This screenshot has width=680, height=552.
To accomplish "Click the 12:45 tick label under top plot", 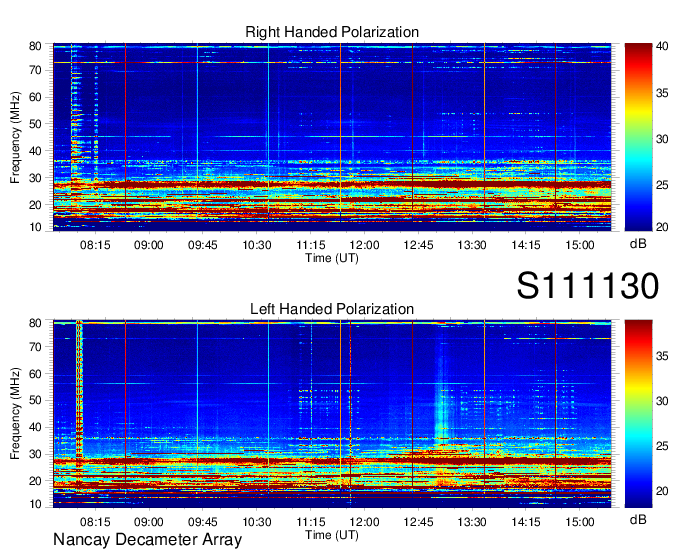I will (x=418, y=245).
